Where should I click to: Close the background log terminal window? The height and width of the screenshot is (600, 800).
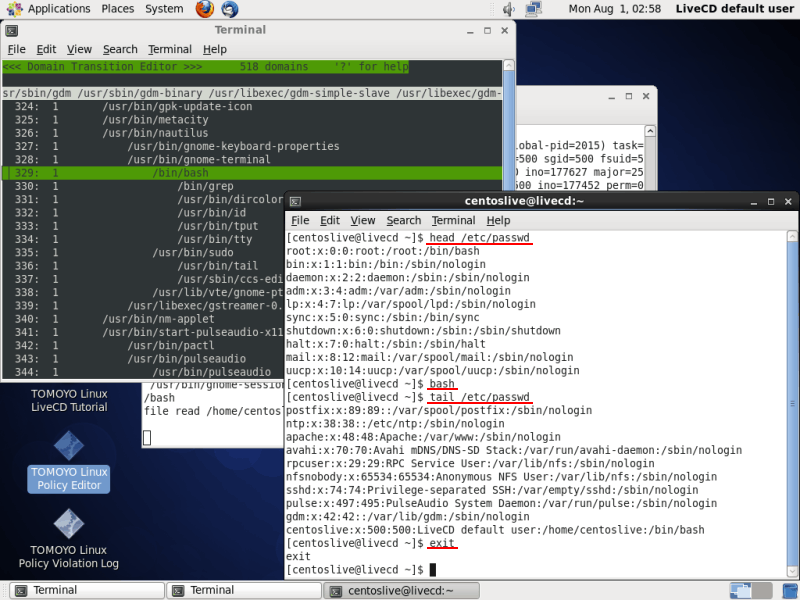[x=646, y=96]
